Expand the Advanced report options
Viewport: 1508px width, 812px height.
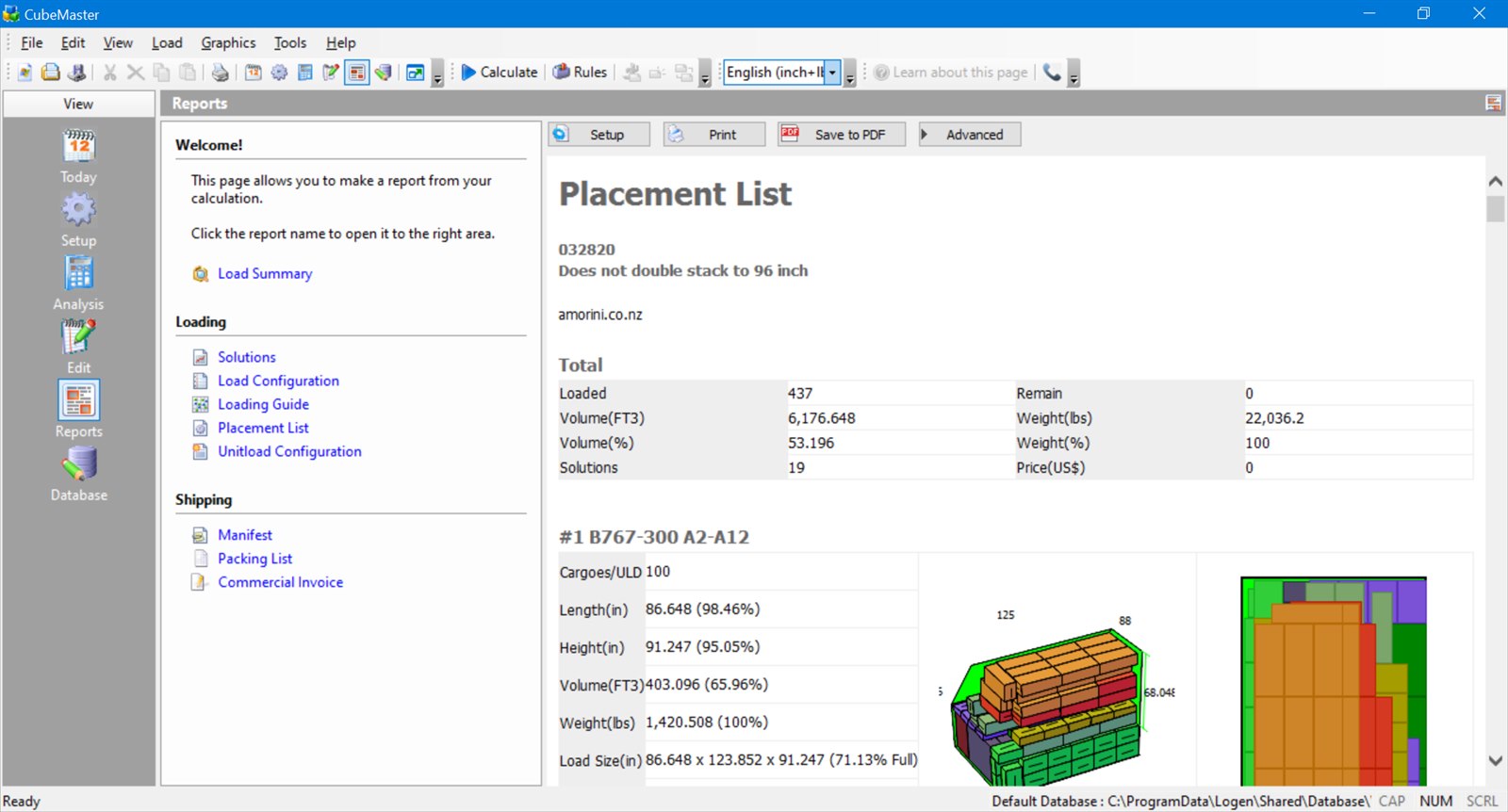tap(970, 135)
